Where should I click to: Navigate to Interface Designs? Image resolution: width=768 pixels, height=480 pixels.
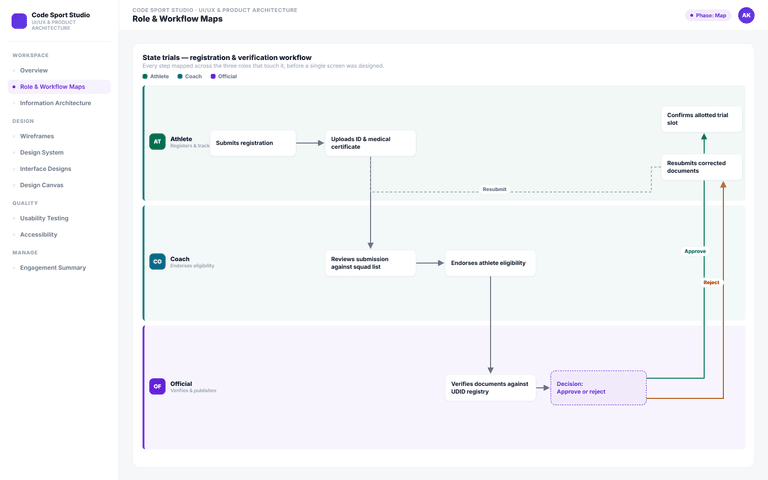point(59,168)
